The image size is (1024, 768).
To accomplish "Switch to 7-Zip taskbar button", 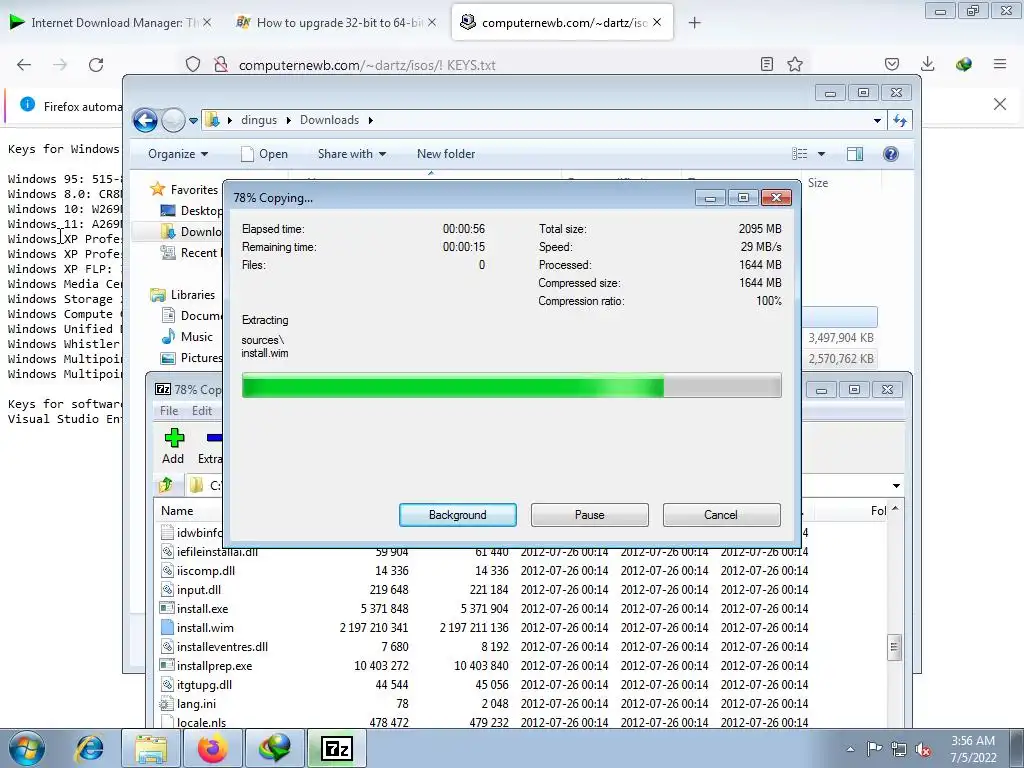I will tap(336, 748).
